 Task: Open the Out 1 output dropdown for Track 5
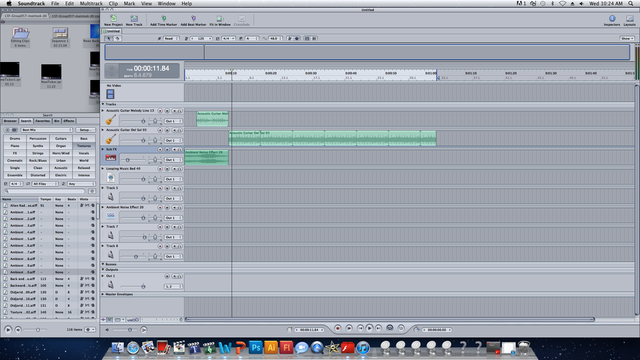pos(173,198)
